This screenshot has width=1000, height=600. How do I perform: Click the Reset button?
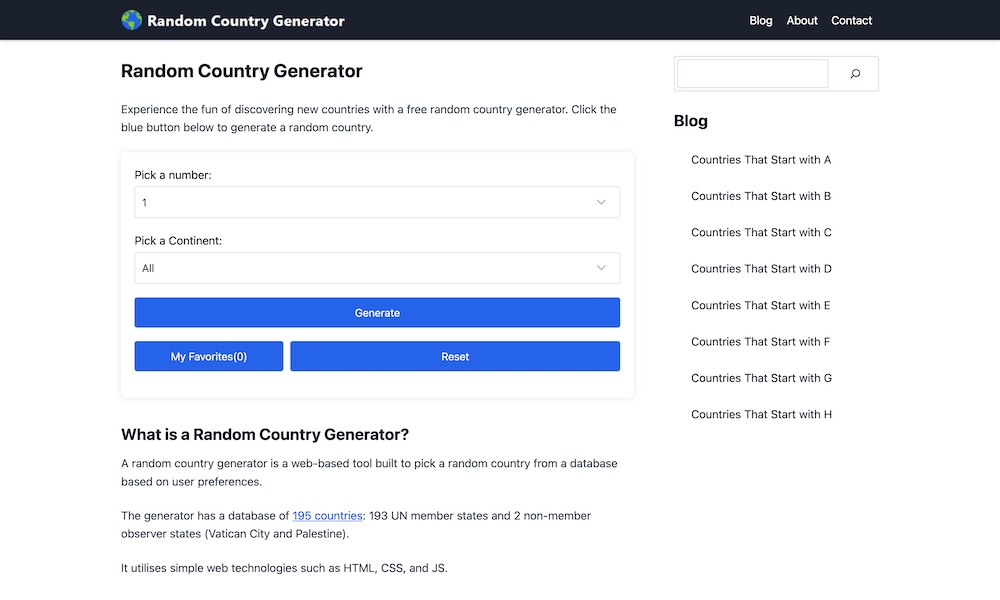[455, 356]
